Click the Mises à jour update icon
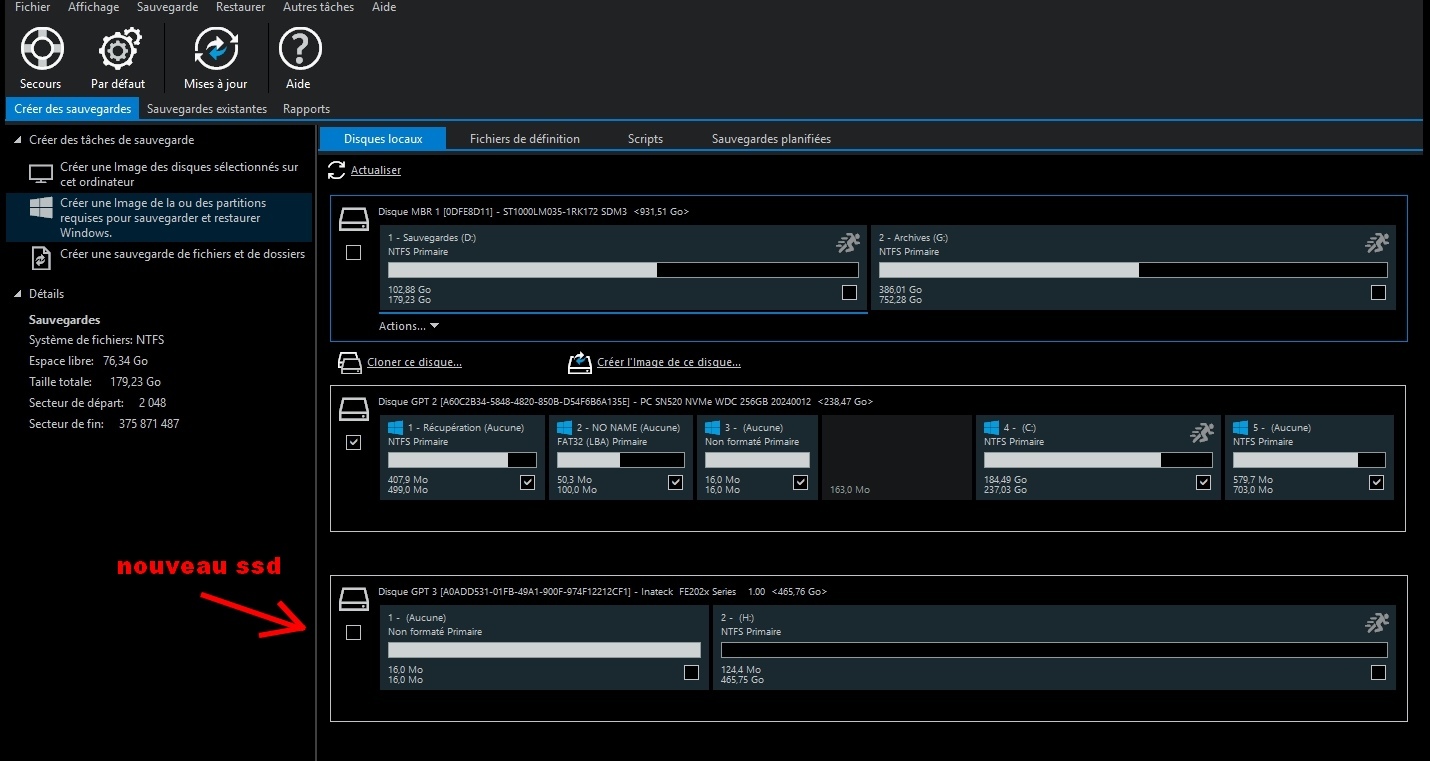Viewport: 1430px width, 761px height. pyautogui.click(x=215, y=49)
